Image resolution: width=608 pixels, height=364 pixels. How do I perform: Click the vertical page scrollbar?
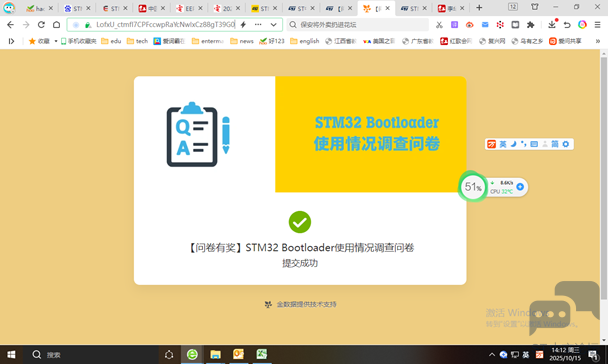(604, 178)
